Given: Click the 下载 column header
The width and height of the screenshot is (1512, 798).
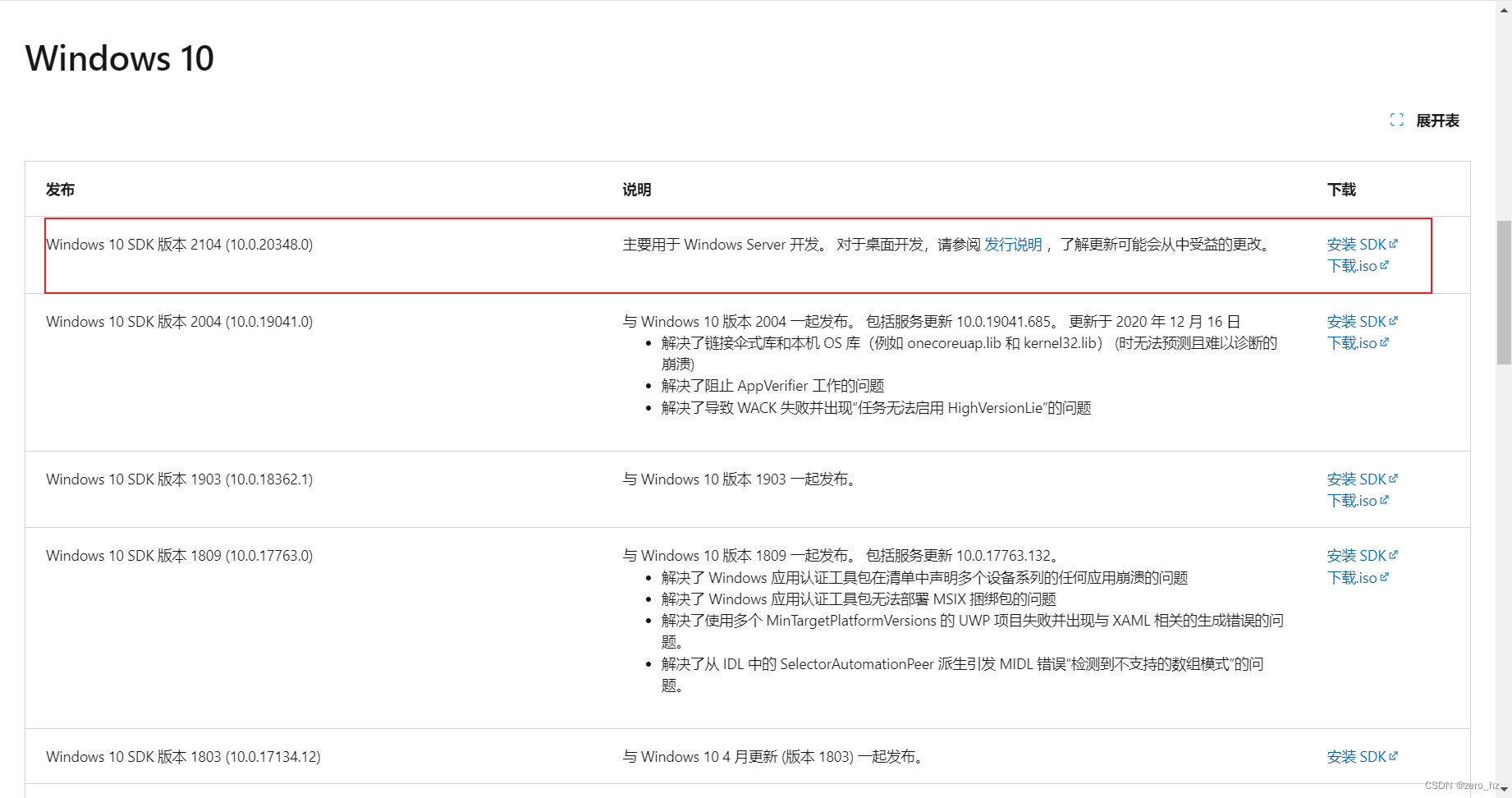Looking at the screenshot, I should pyautogui.click(x=1341, y=190).
